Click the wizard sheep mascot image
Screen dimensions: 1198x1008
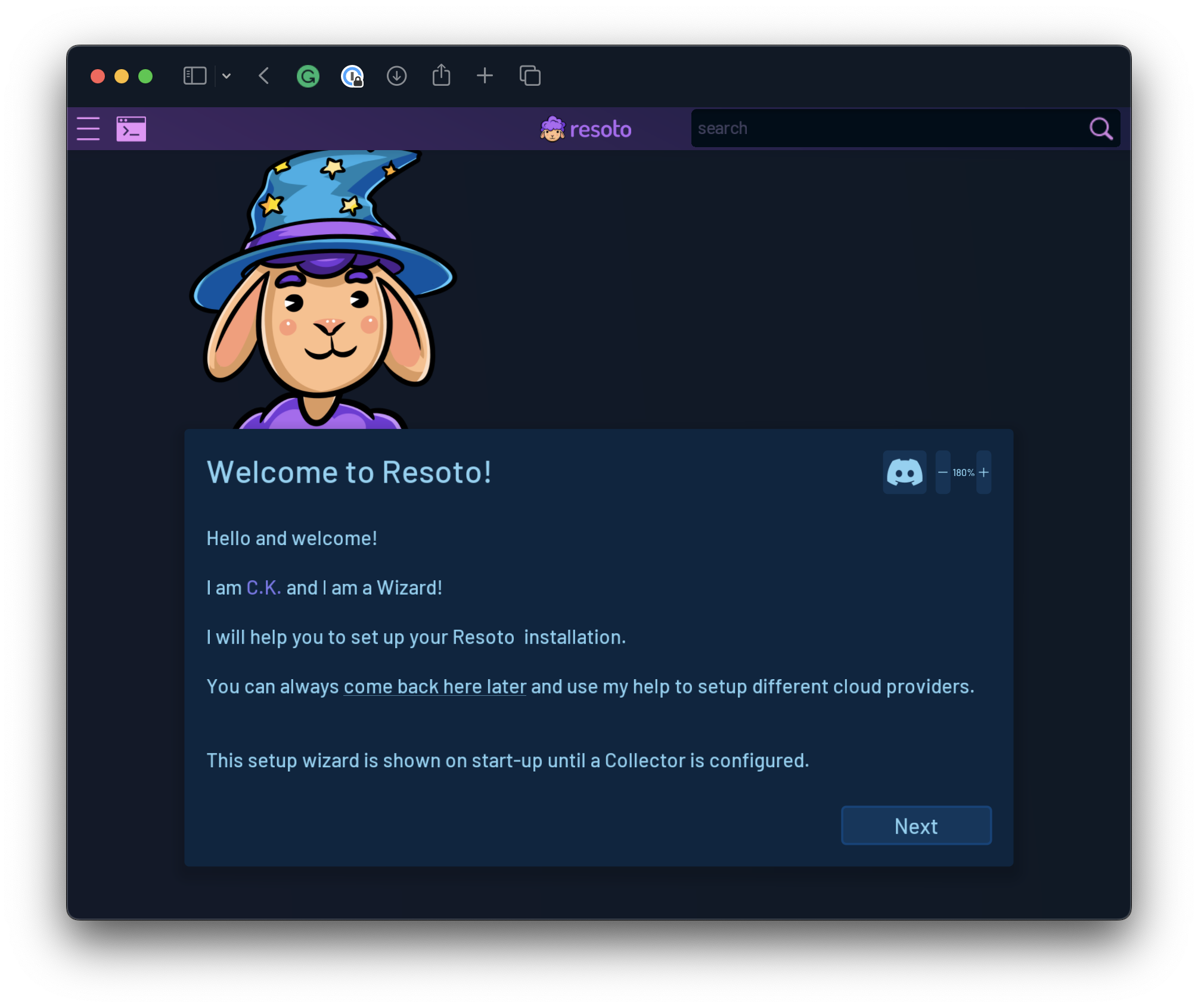(322, 289)
